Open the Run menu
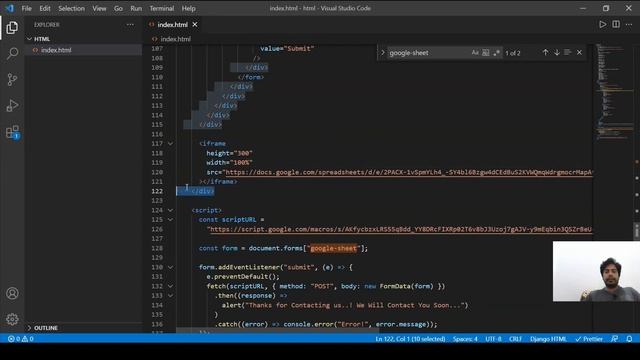 (x=136, y=8)
